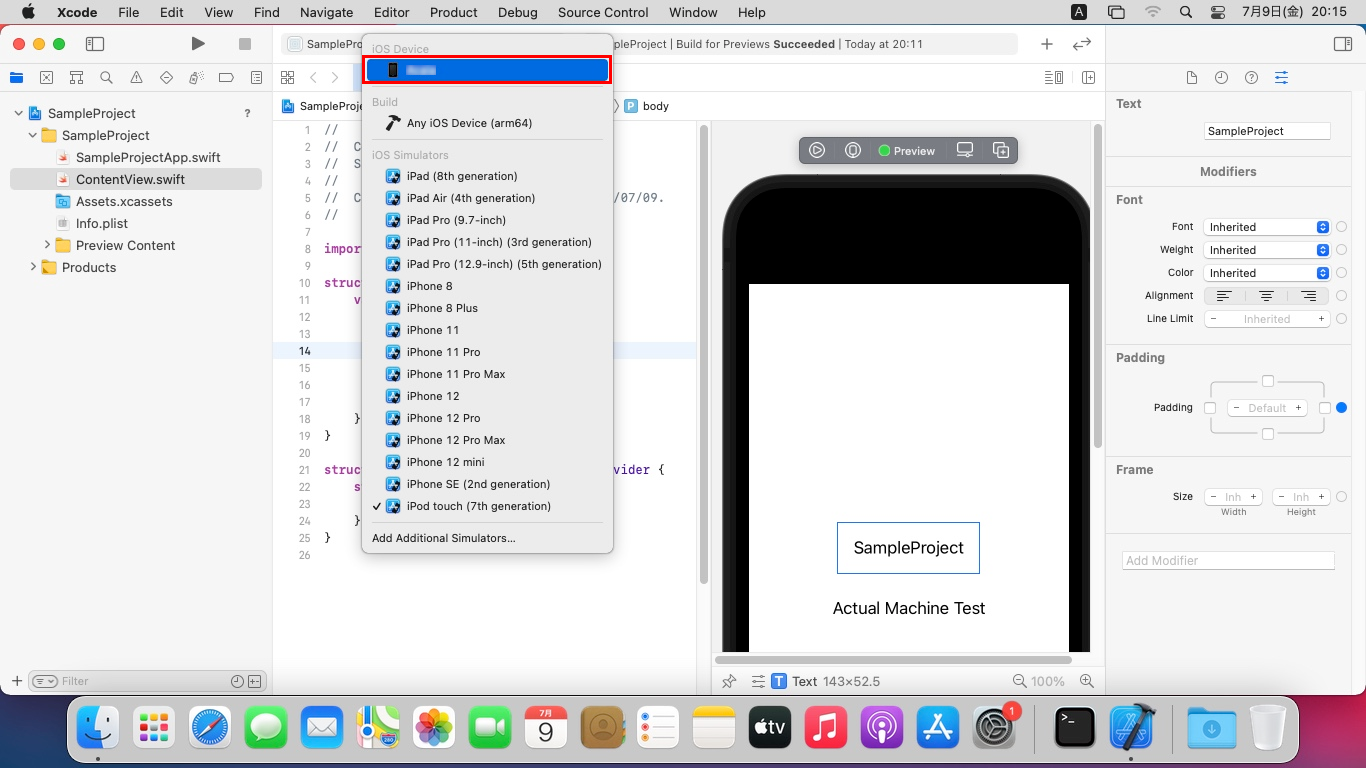Open the Xcode library plus button
The width and height of the screenshot is (1366, 768).
pos(1046,44)
